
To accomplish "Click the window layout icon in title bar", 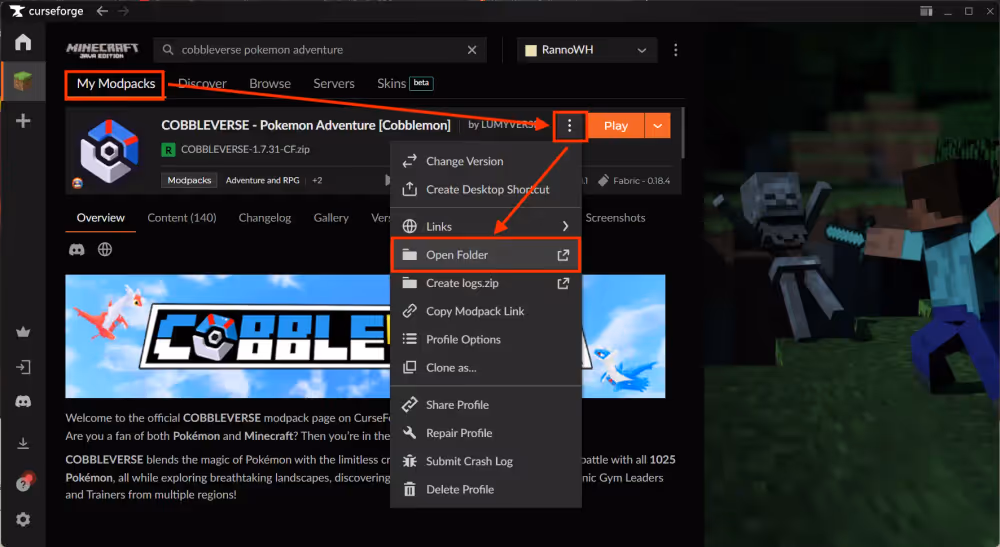I will (x=926, y=11).
